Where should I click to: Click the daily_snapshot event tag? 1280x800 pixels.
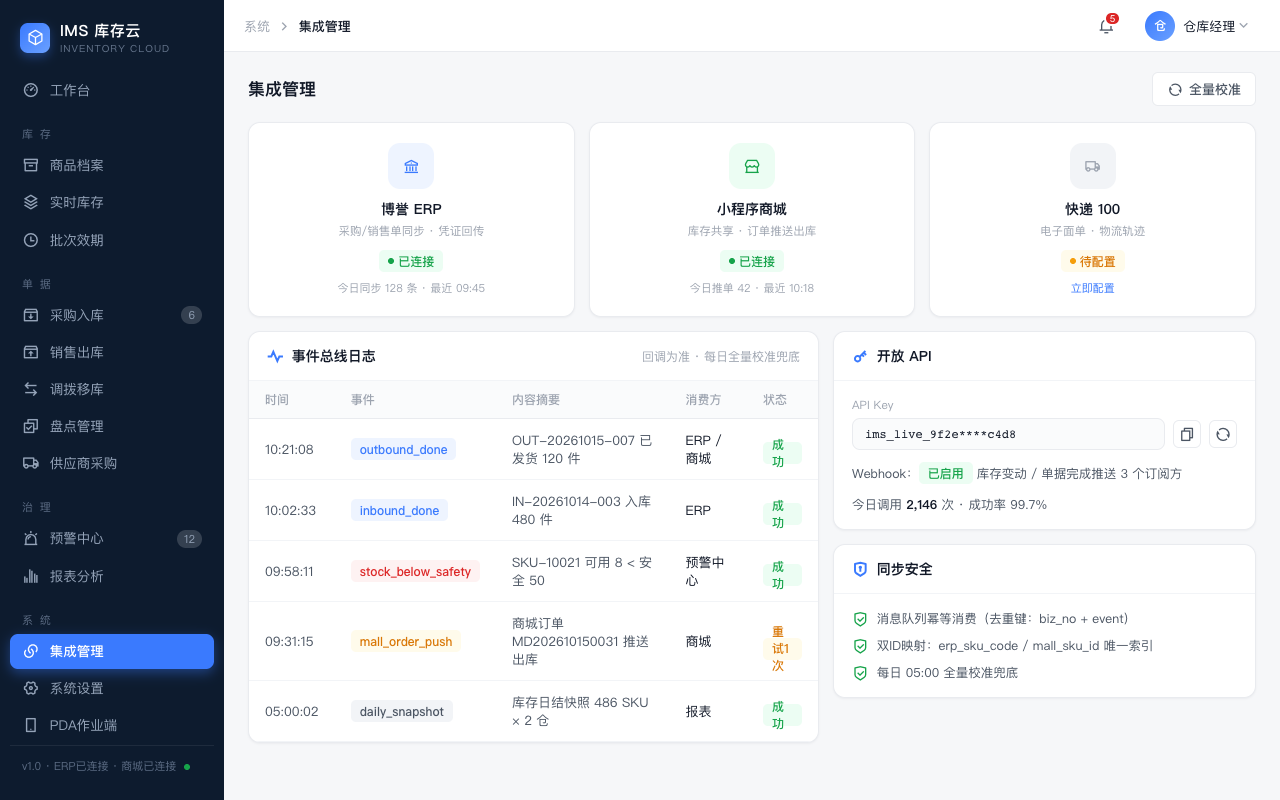(x=402, y=711)
